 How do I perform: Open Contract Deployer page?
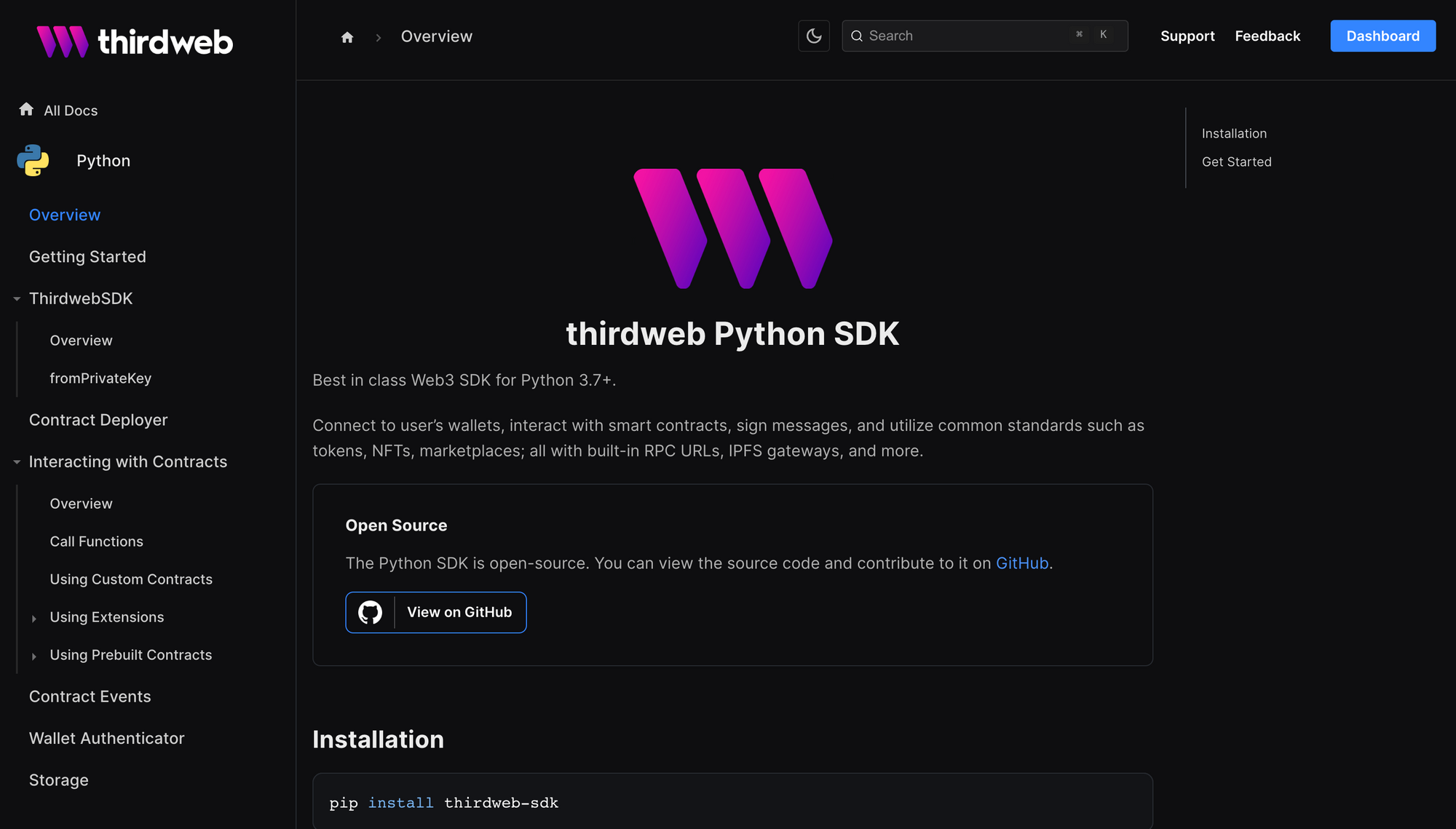98,420
